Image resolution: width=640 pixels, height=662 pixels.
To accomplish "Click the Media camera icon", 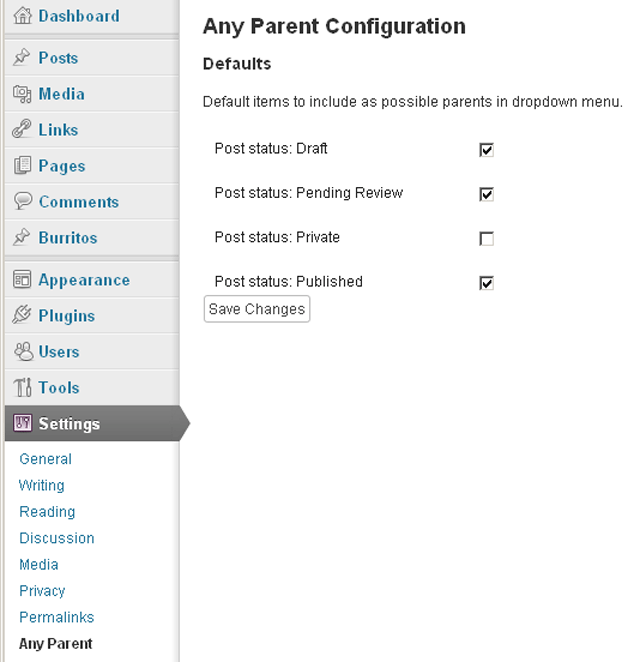I will tap(22, 94).
